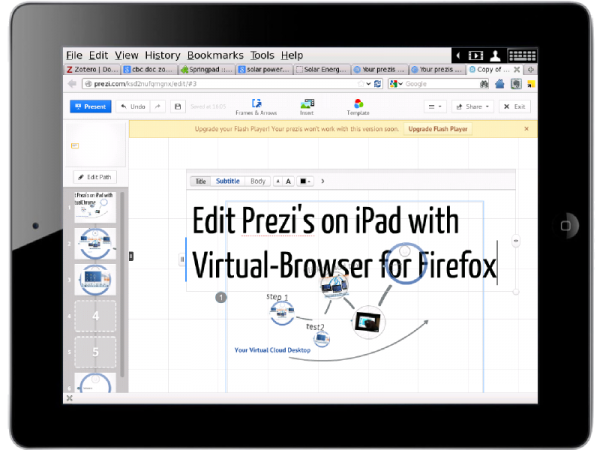Select the Title text style
Viewport: 600px width, 450px height.
(x=200, y=181)
